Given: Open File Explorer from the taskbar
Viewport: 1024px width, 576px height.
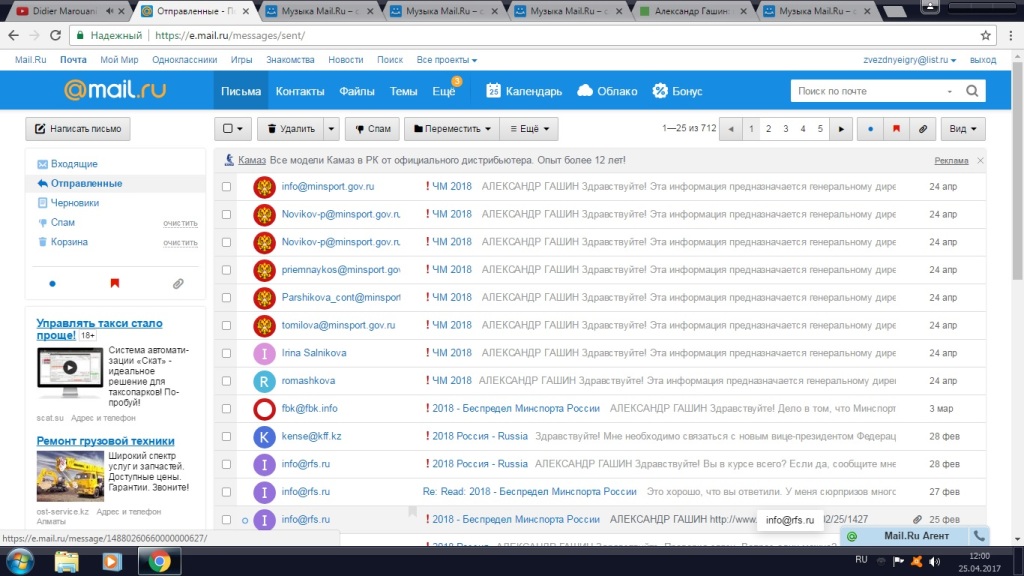Looking at the screenshot, I should (x=66, y=562).
